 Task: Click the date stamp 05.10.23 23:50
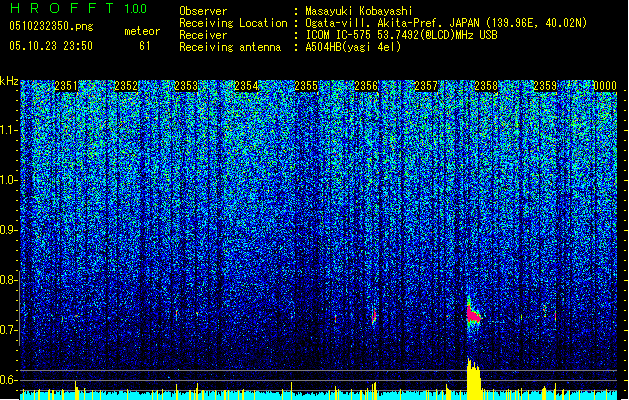tap(51, 46)
